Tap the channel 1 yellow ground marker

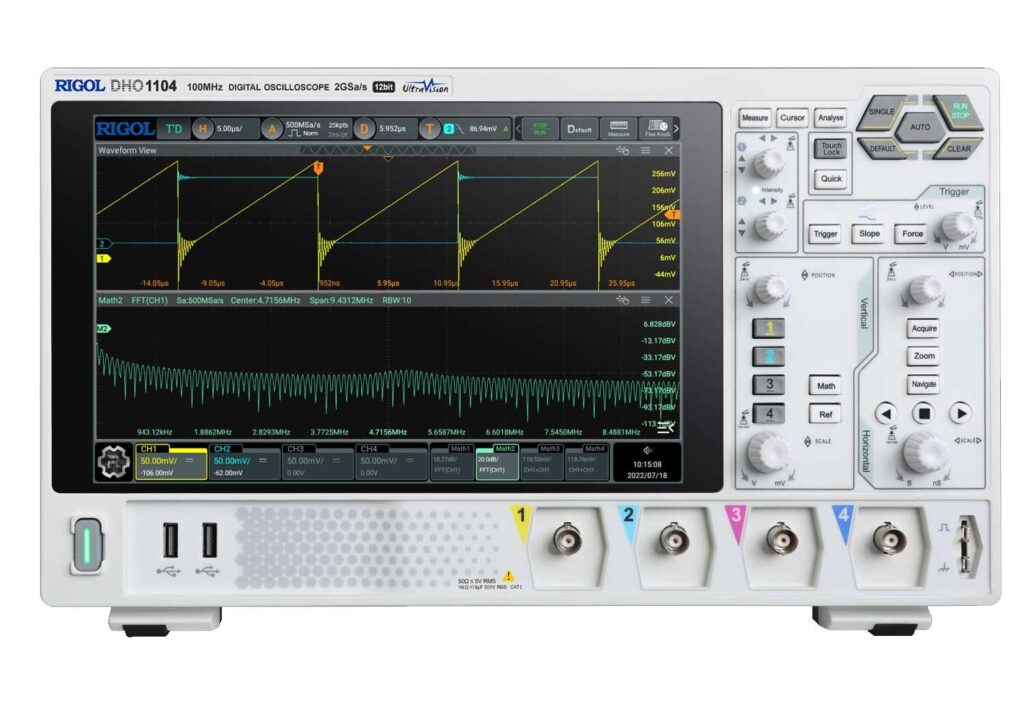tap(103, 259)
